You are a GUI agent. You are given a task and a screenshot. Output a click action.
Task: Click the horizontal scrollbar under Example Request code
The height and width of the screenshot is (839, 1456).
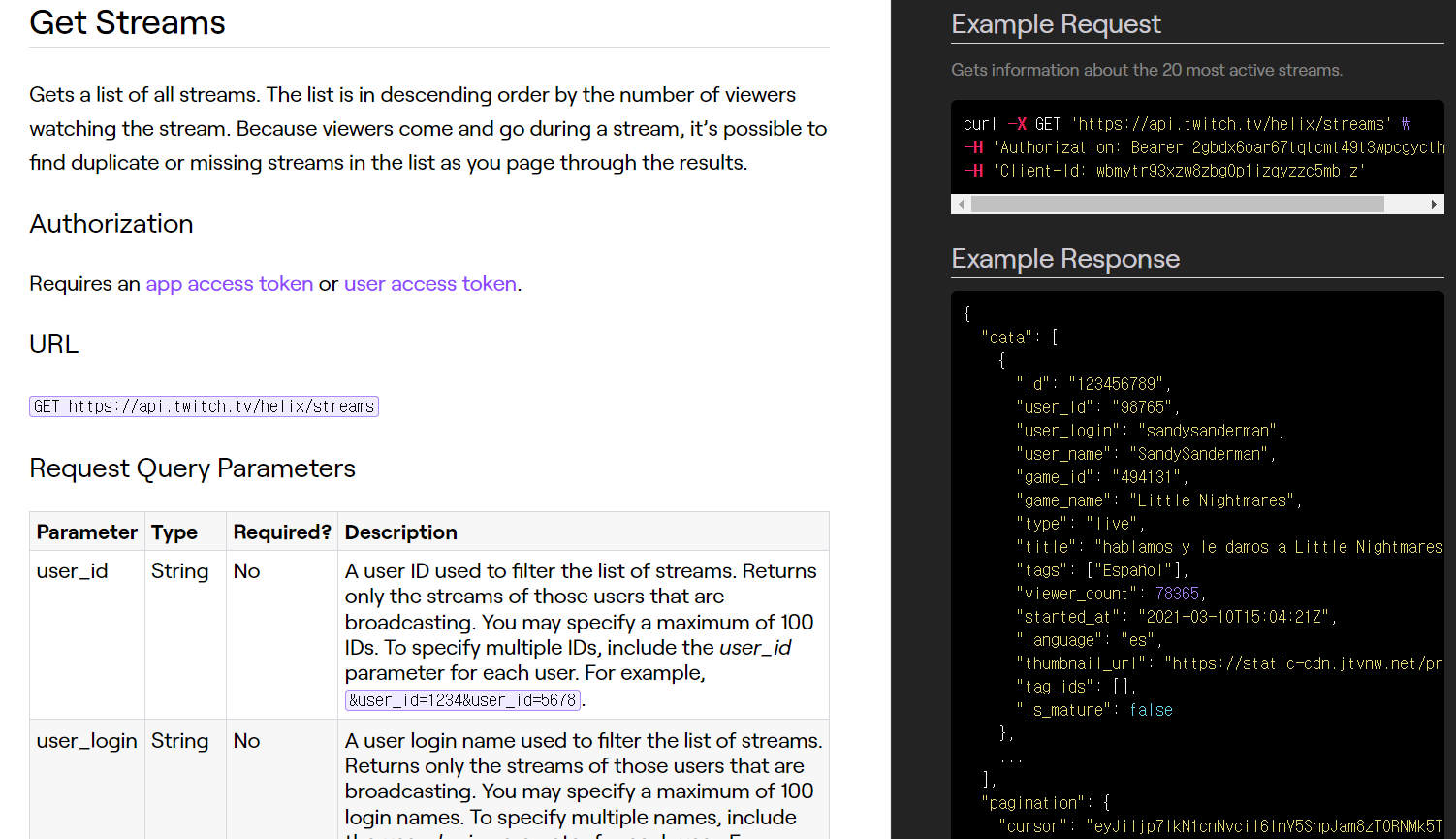[1197, 205]
